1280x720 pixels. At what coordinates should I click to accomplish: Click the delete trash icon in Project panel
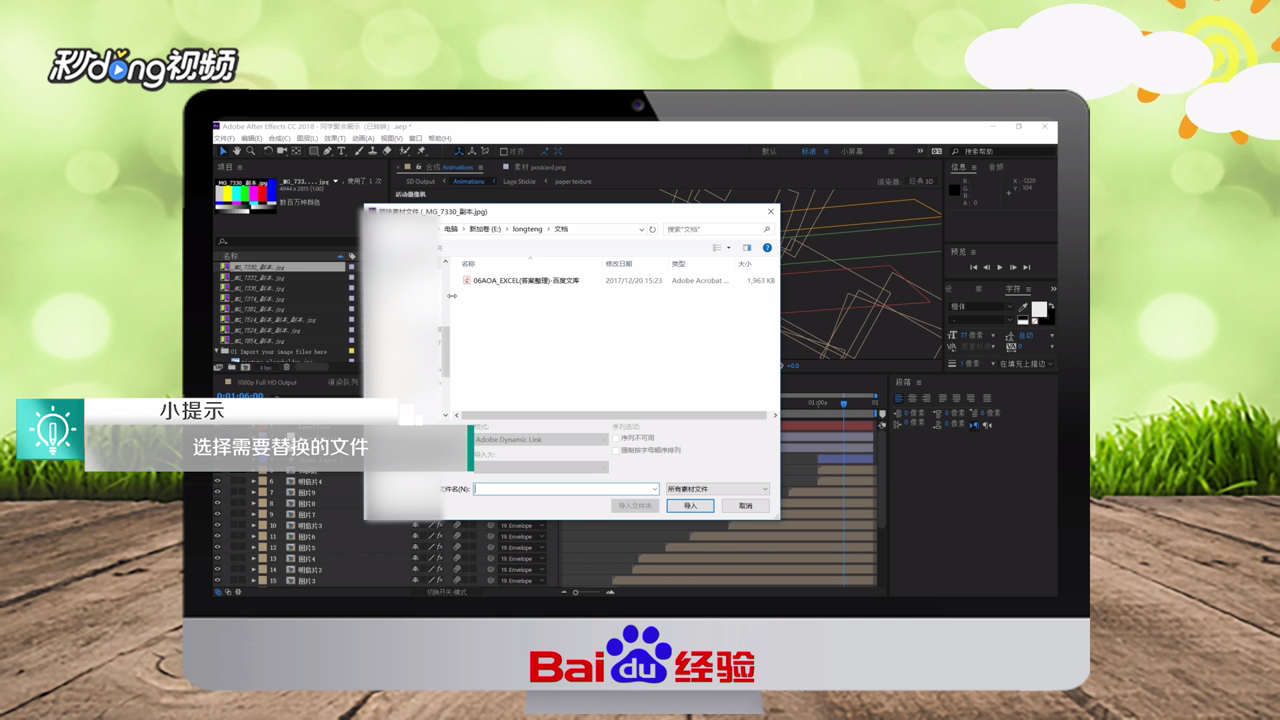[287, 367]
